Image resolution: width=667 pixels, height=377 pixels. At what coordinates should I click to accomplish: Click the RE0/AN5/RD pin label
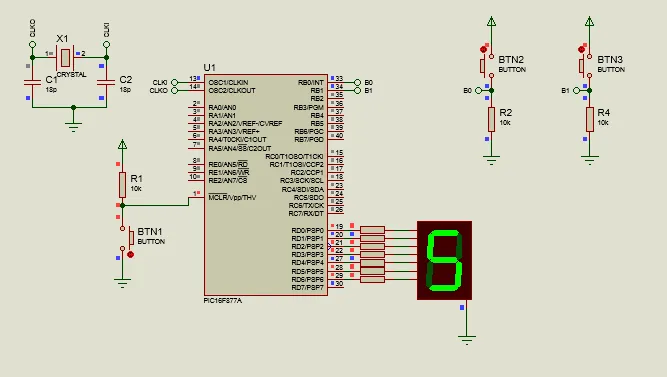tap(228, 164)
